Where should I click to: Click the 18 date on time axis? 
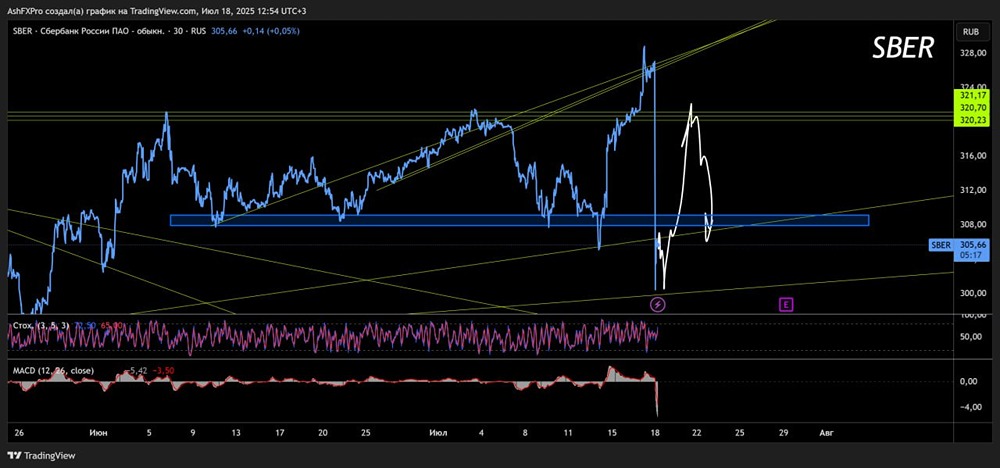point(656,433)
